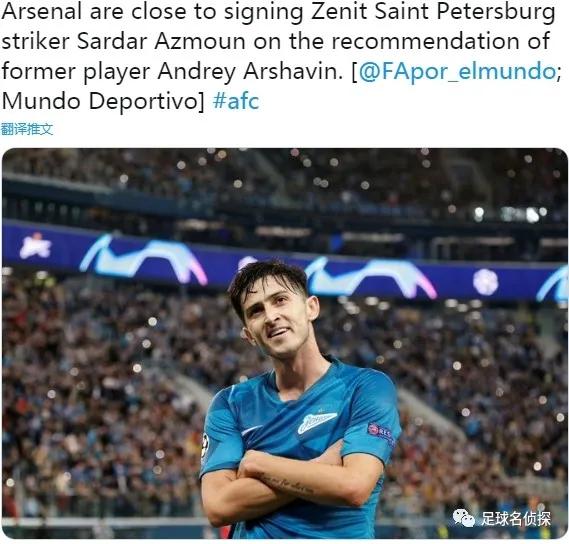
Task: Click the star logo at banner's left end
Action: [x=35, y=246]
